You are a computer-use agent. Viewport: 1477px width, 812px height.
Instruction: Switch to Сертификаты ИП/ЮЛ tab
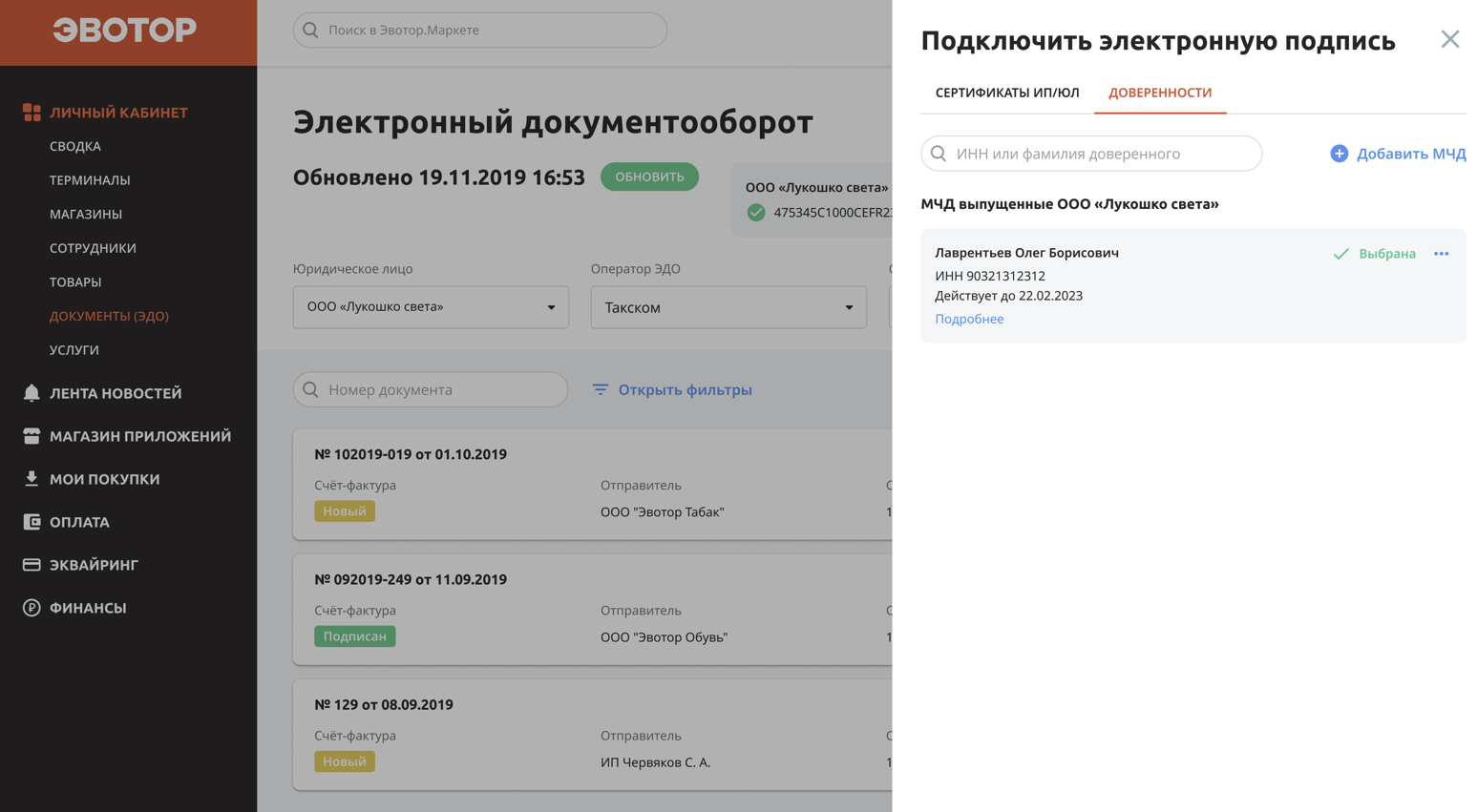click(x=1007, y=93)
